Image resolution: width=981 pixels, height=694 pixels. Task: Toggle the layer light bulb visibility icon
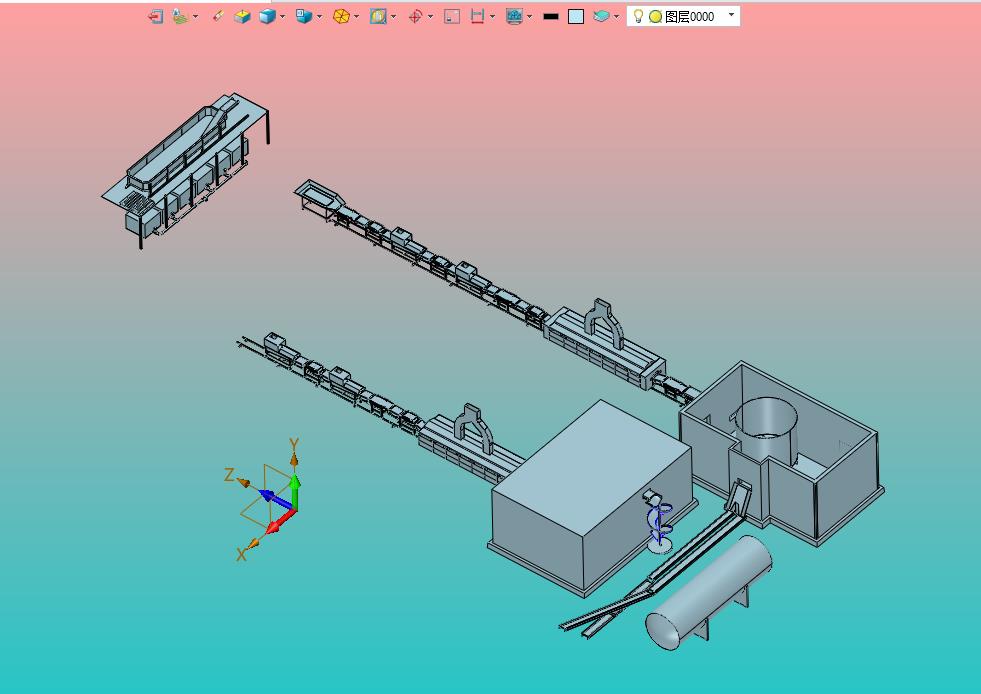[x=638, y=16]
